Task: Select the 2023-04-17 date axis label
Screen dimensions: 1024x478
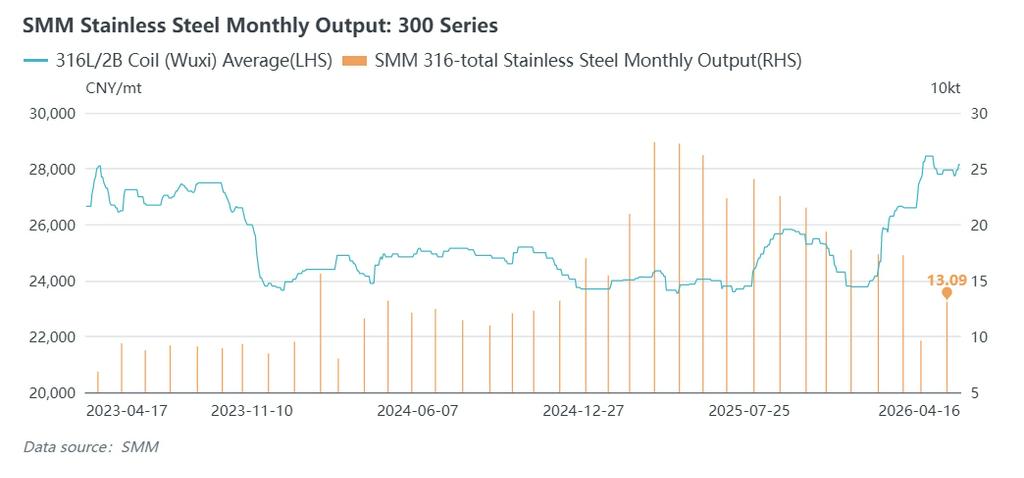Action: click(126, 411)
